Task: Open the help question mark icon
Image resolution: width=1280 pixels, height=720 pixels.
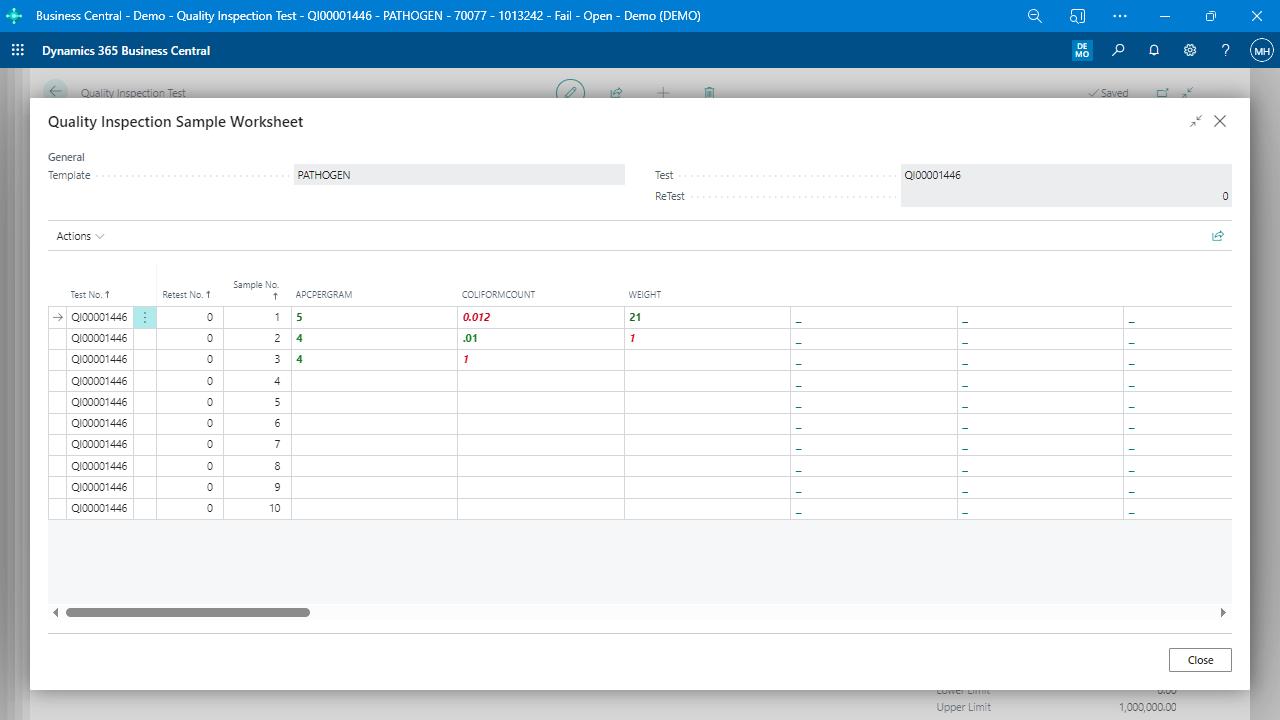Action: tap(1226, 50)
